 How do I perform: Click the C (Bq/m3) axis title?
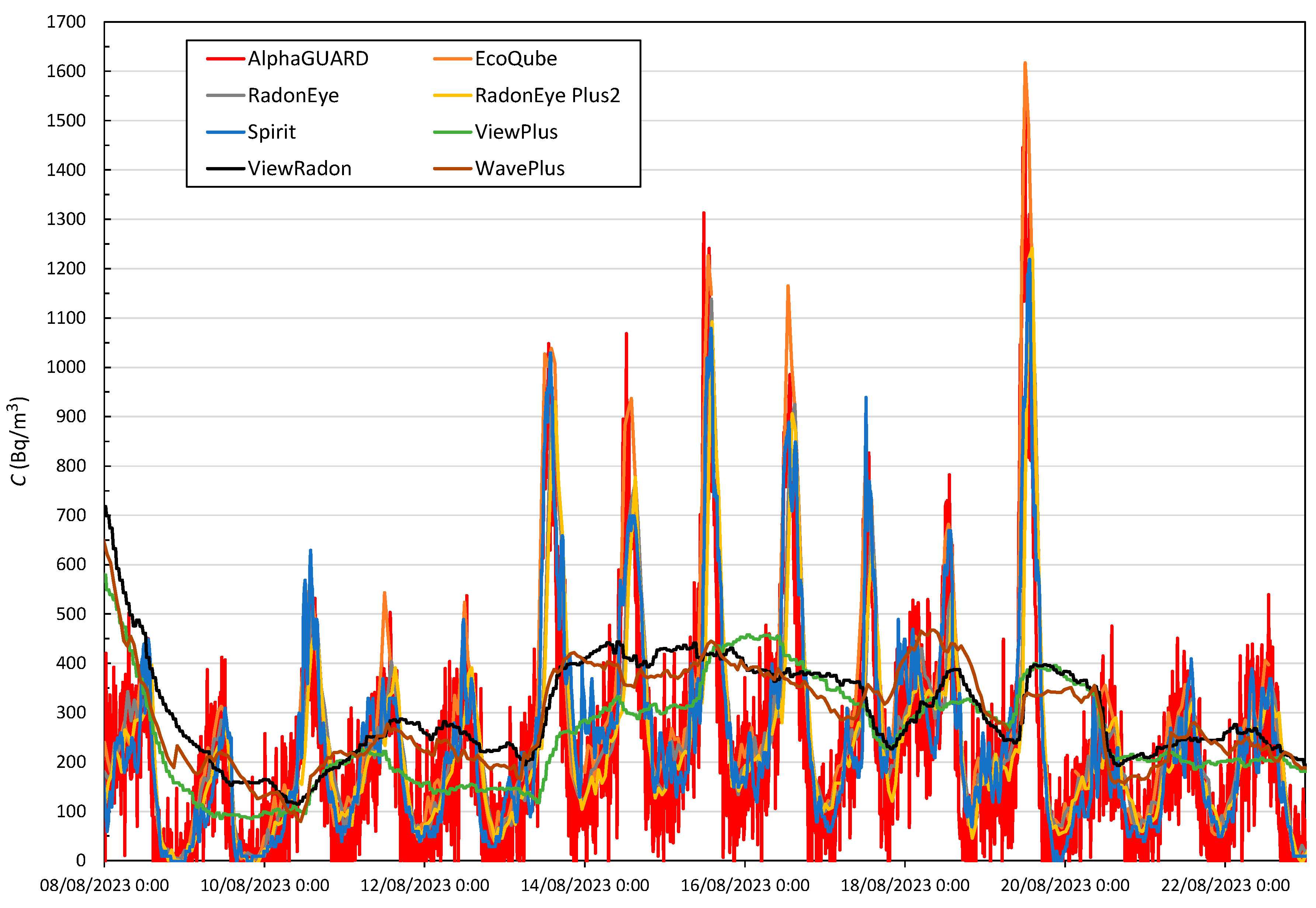18,441
